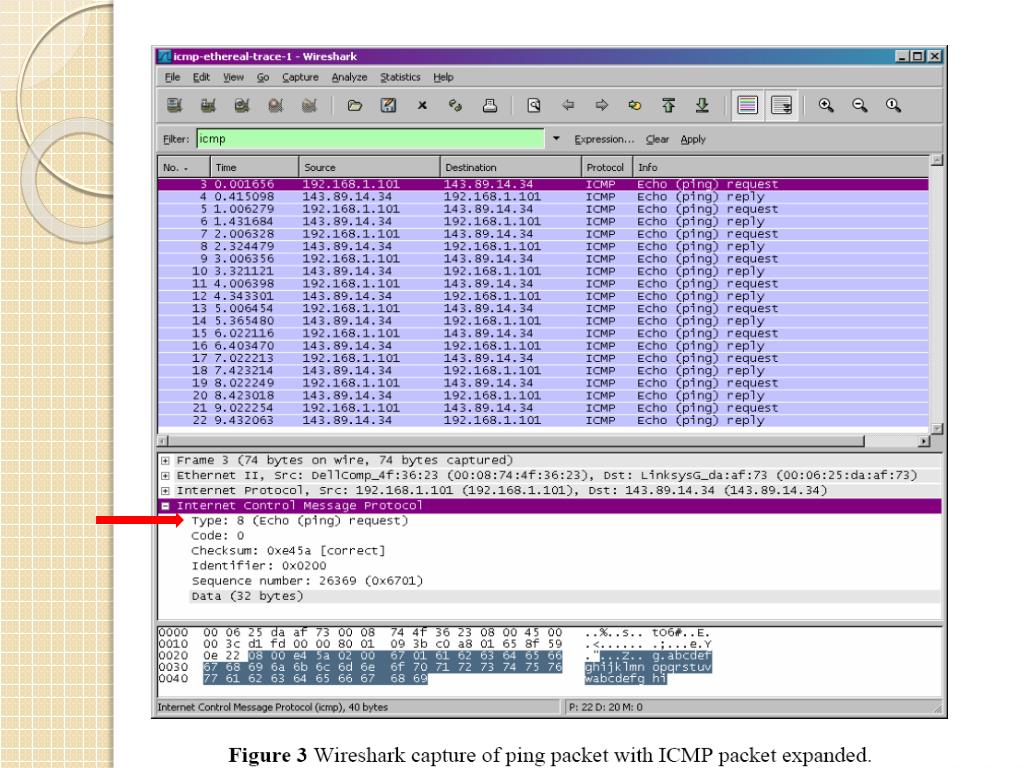
Task: Click packet list scroll up arrow
Action: pyautogui.click(x=936, y=161)
